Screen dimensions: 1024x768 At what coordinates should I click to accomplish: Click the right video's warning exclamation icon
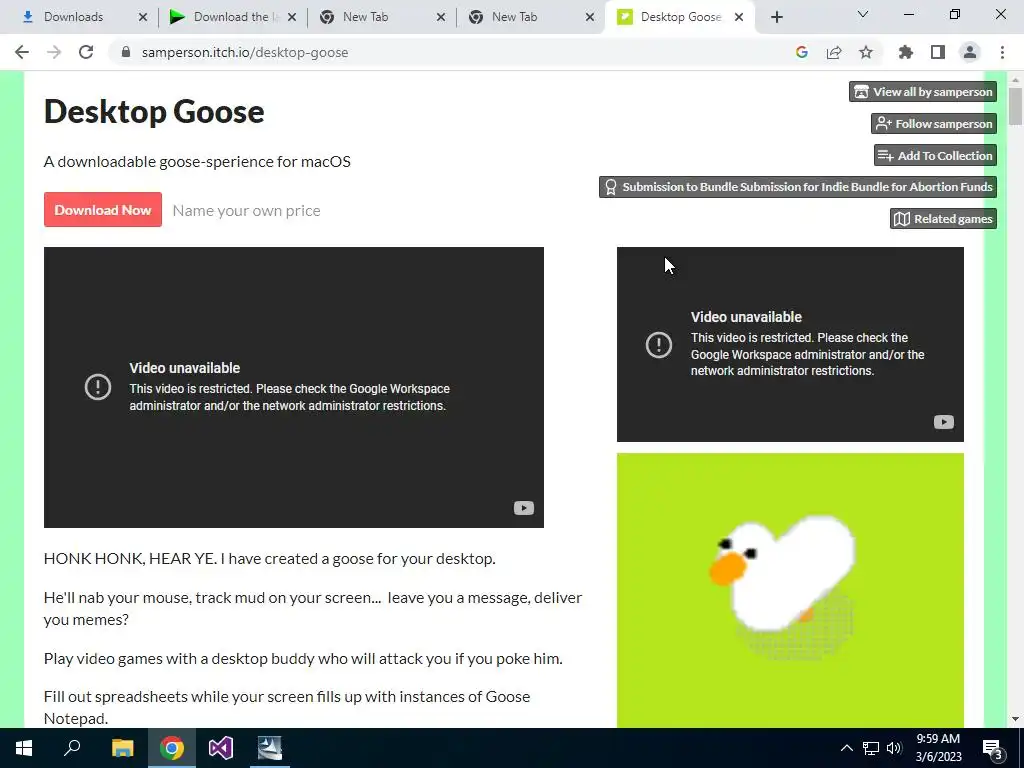(x=659, y=344)
